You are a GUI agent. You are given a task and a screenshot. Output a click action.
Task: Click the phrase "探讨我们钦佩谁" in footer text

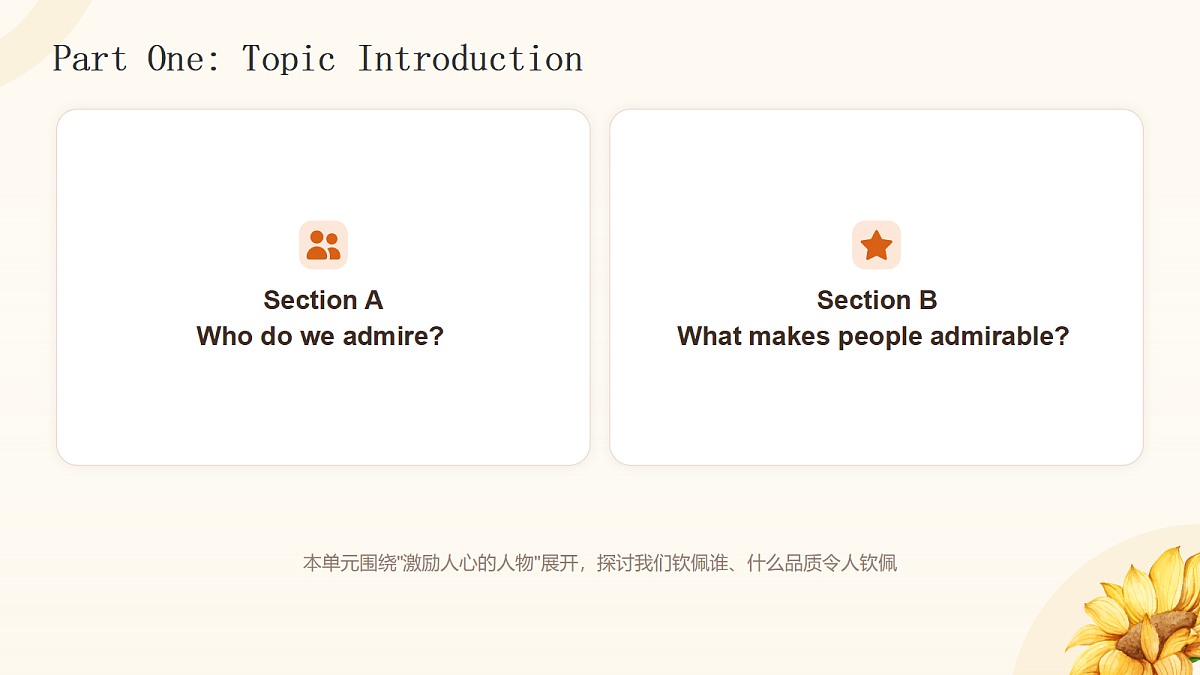659,563
